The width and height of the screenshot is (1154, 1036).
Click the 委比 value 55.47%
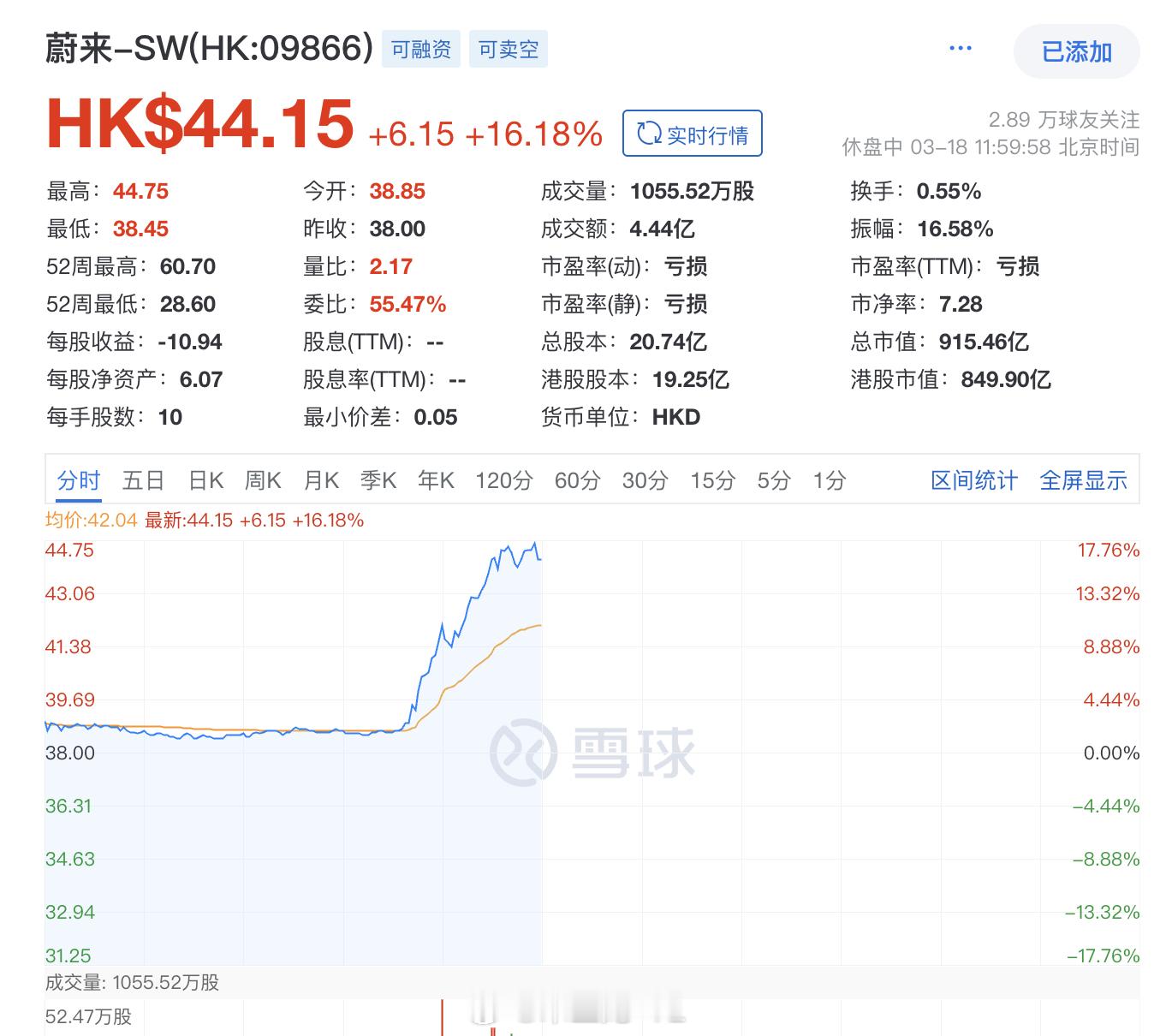click(407, 304)
